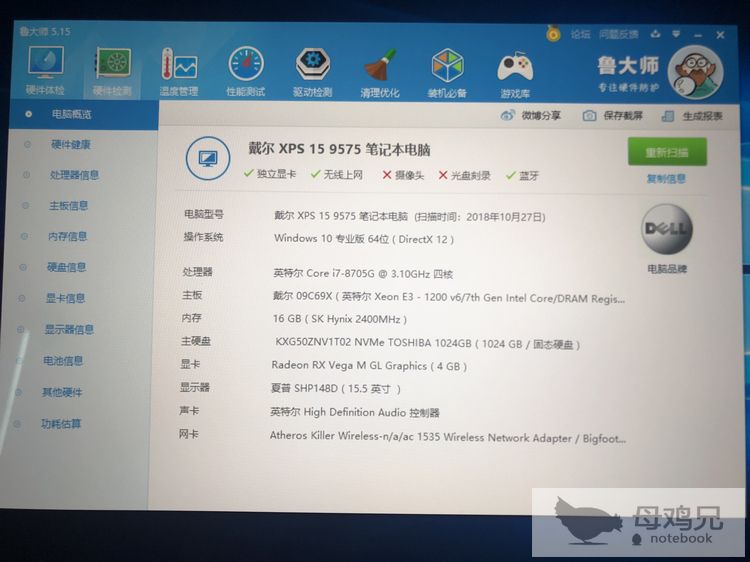Select 温度管理 temperature management icon
The height and width of the screenshot is (562, 750).
tap(179, 71)
